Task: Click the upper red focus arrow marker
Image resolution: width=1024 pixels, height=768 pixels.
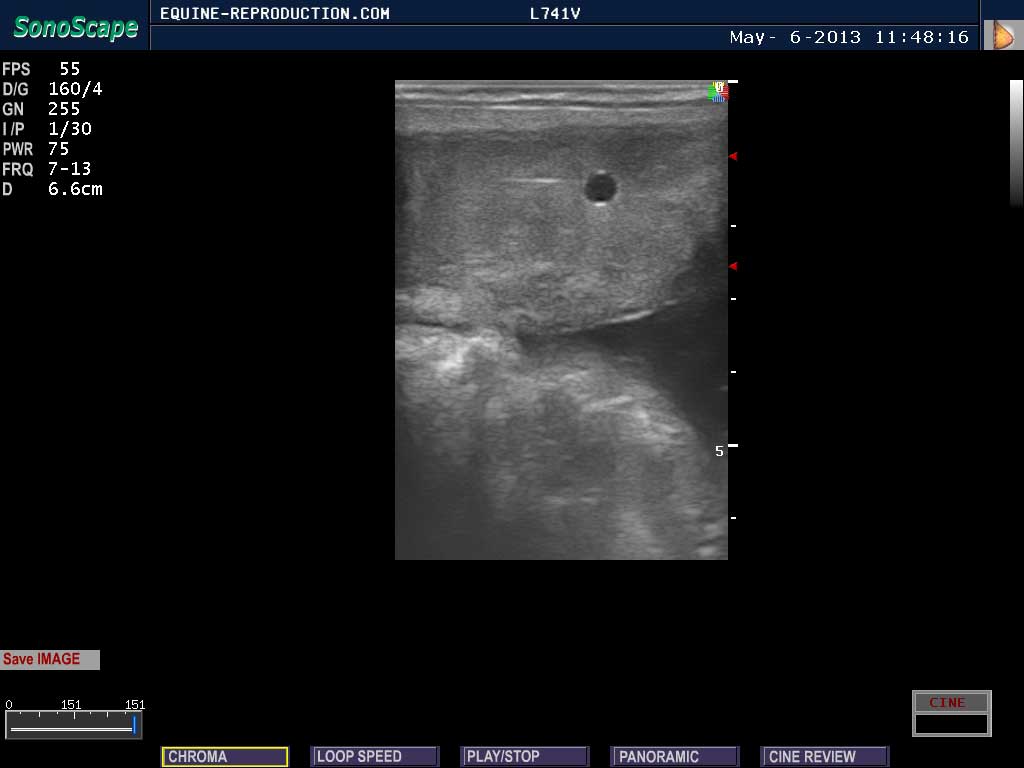Action: pos(732,155)
